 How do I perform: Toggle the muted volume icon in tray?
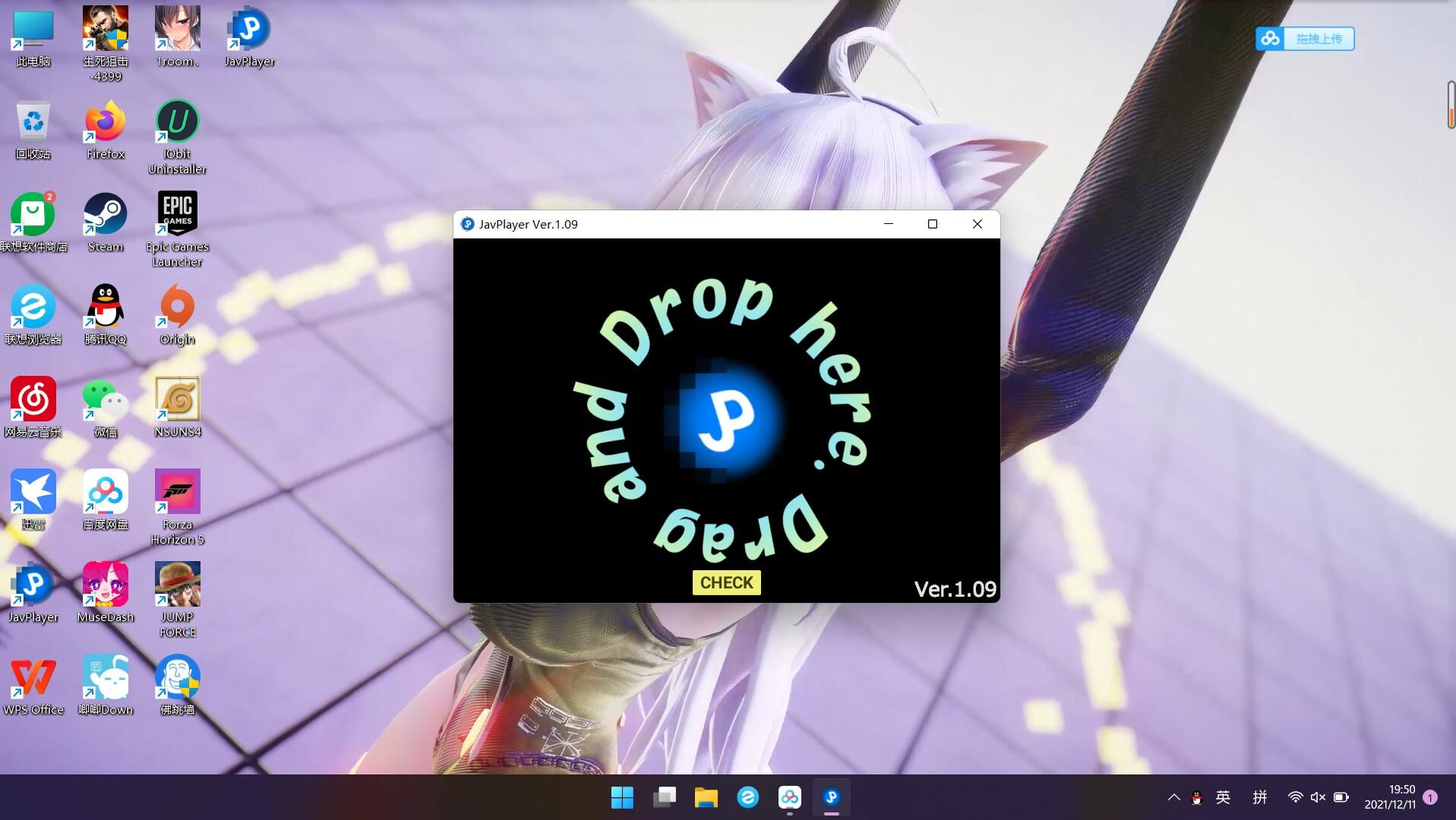[x=1318, y=797]
